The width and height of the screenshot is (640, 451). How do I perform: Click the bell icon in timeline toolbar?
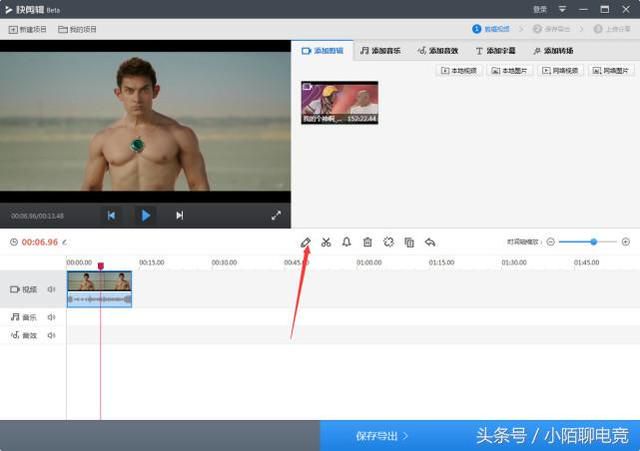(347, 242)
